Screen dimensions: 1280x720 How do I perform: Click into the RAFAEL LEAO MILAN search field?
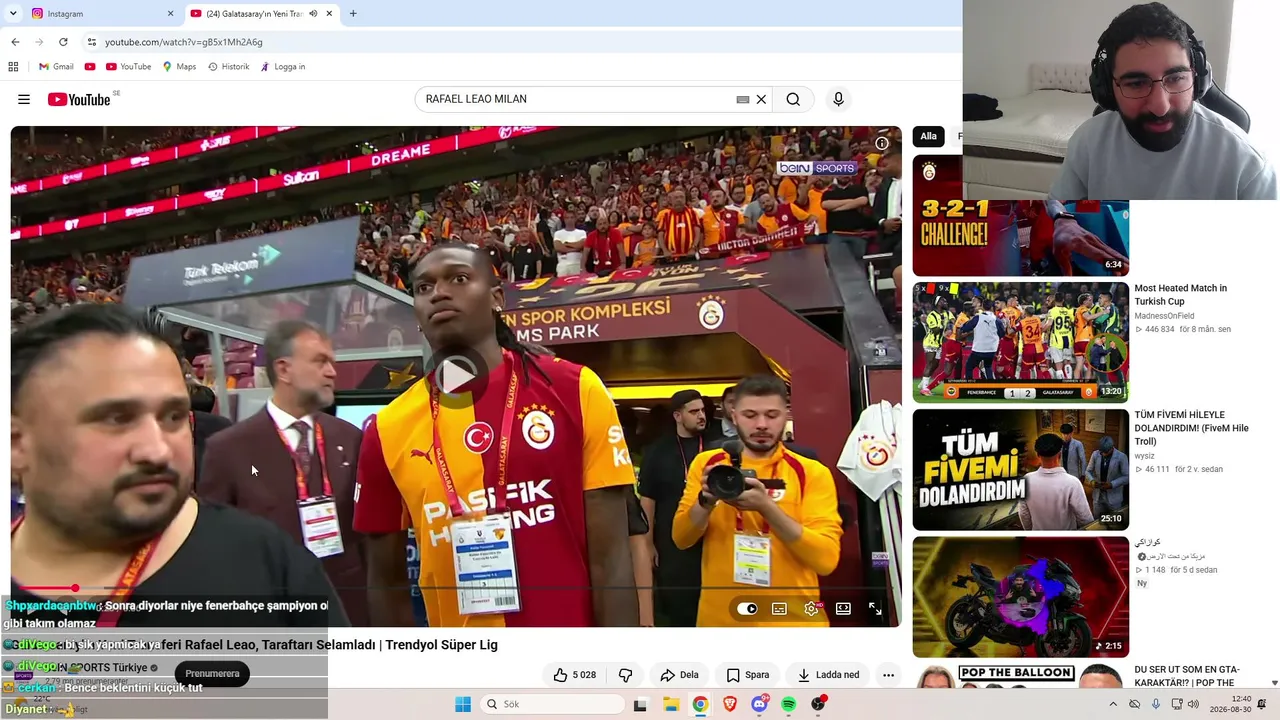coord(578,99)
